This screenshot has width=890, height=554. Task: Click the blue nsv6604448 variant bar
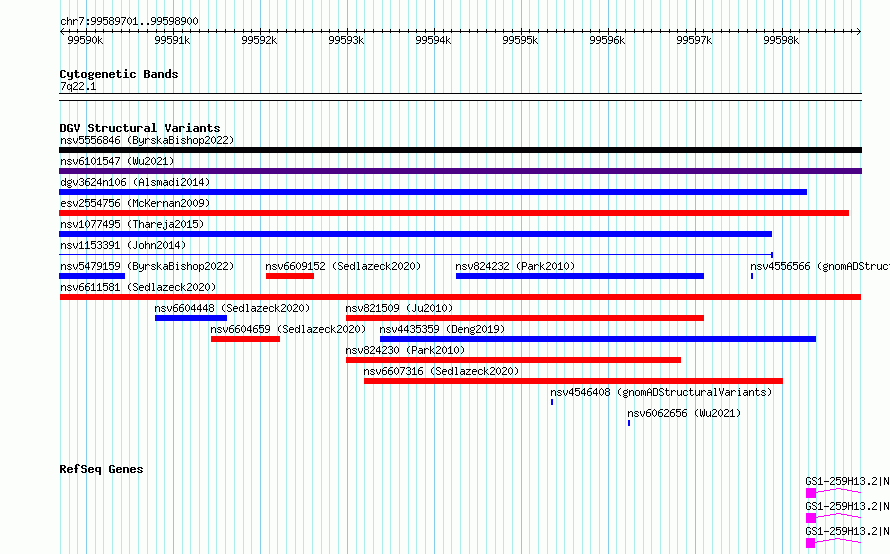click(x=191, y=318)
